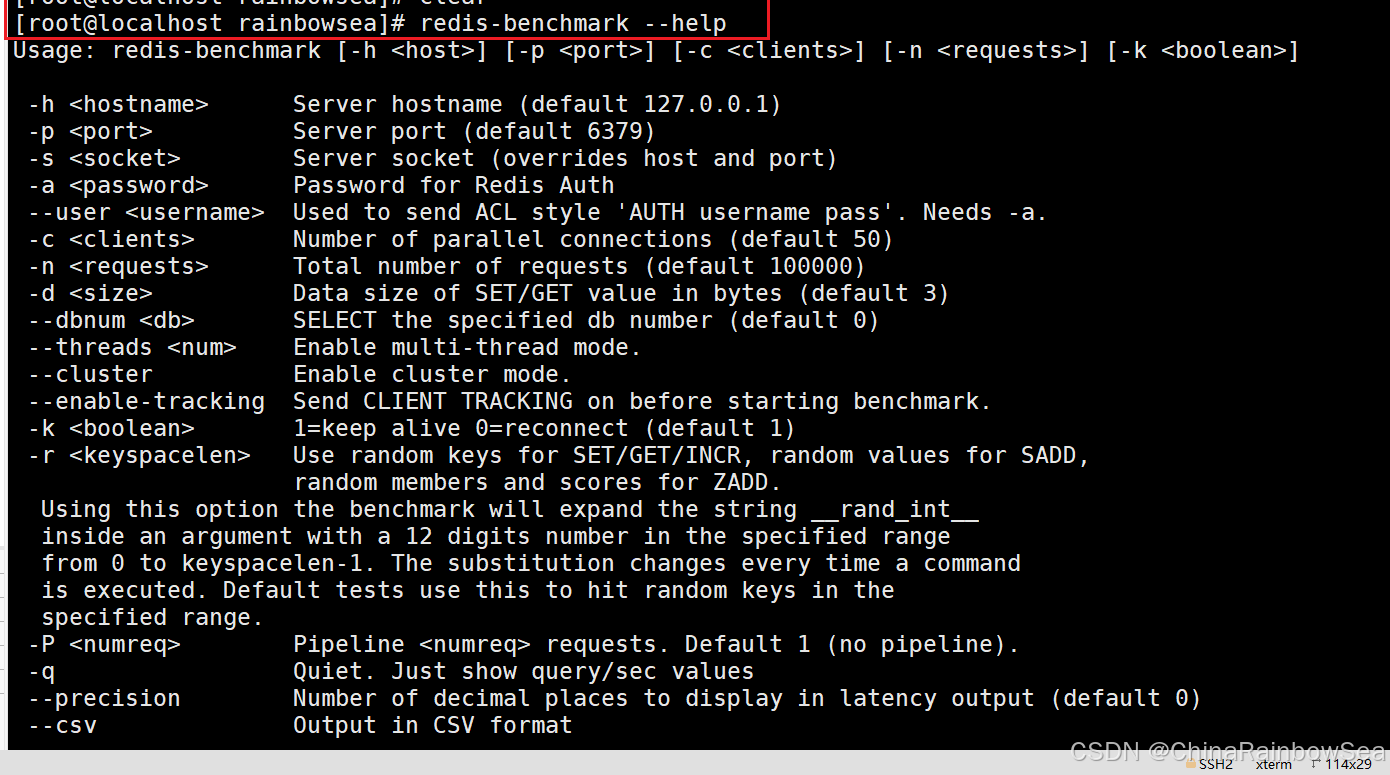The image size is (1390, 775).
Task: Click the SSH2 protocol label
Action: coord(1216,765)
